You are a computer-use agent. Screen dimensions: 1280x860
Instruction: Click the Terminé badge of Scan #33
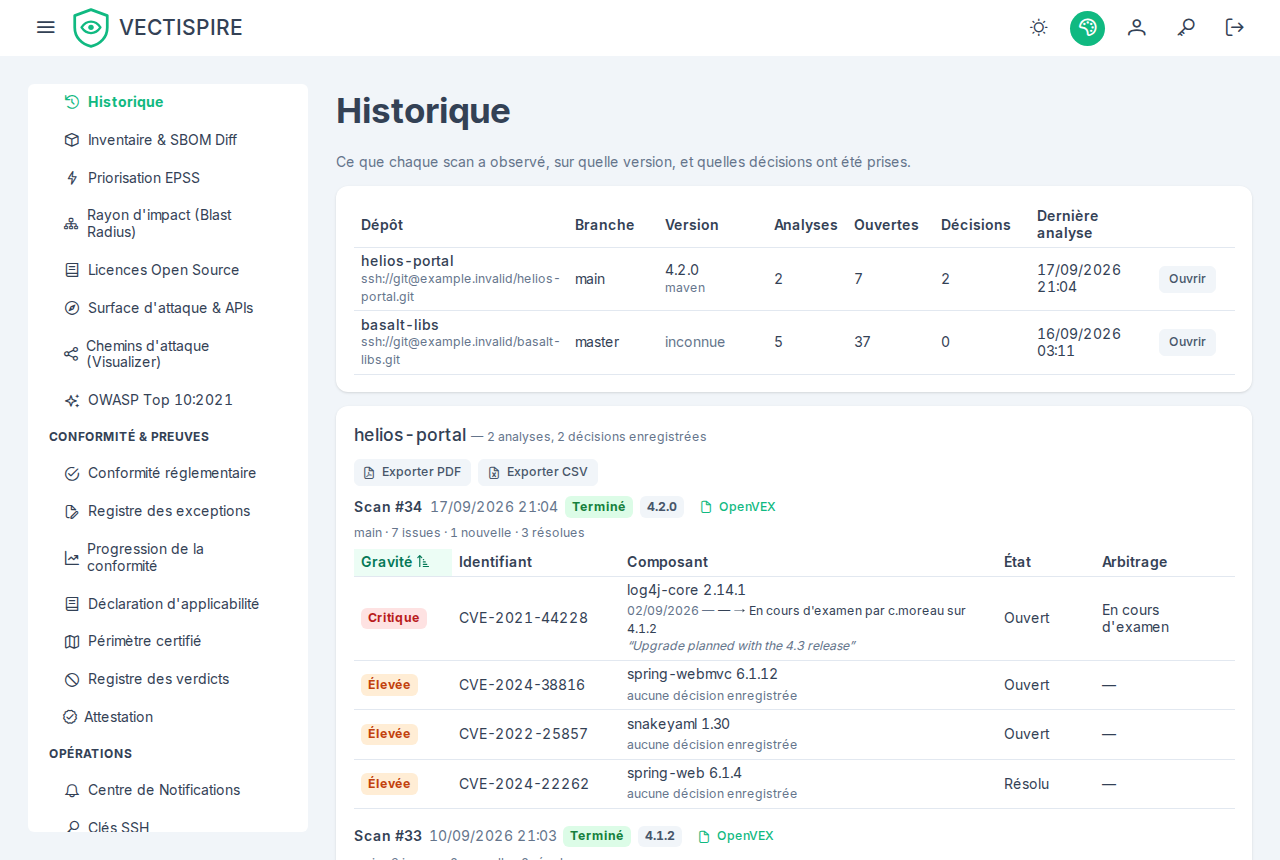tap(597, 836)
